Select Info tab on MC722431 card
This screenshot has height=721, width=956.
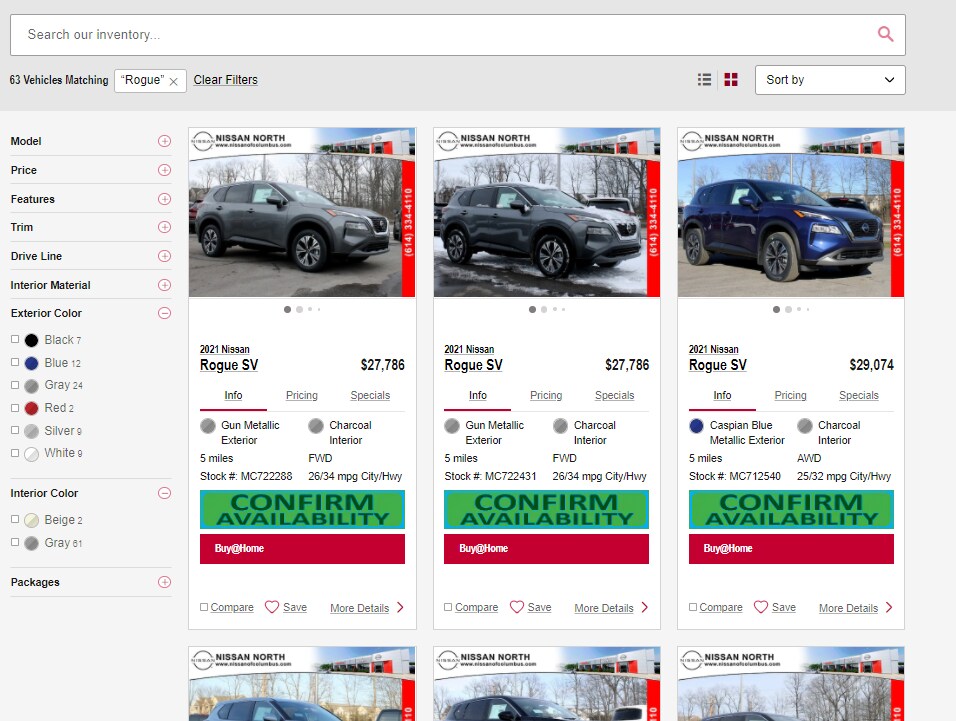478,395
